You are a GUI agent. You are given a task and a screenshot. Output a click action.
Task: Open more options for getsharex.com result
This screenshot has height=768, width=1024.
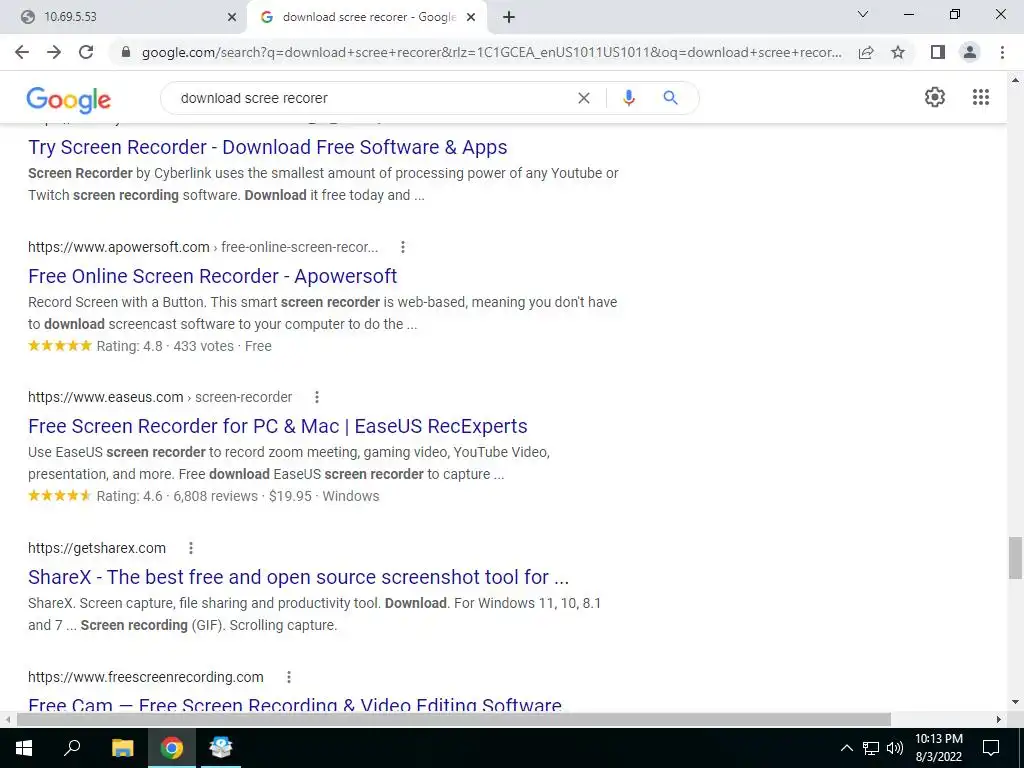(x=191, y=548)
